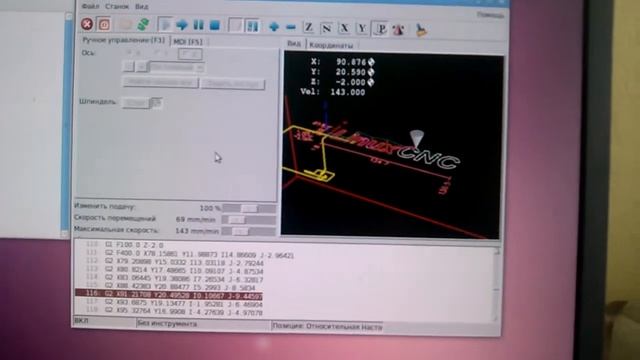Select G-code line 117

[x=174, y=303]
